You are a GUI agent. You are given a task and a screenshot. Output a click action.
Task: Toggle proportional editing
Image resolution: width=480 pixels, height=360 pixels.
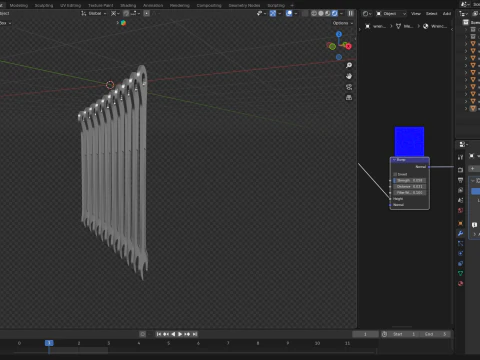click(x=147, y=13)
